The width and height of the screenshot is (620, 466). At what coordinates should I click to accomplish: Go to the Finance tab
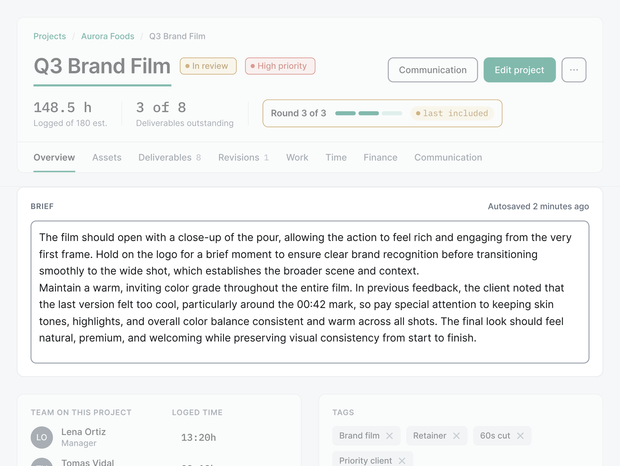point(380,157)
